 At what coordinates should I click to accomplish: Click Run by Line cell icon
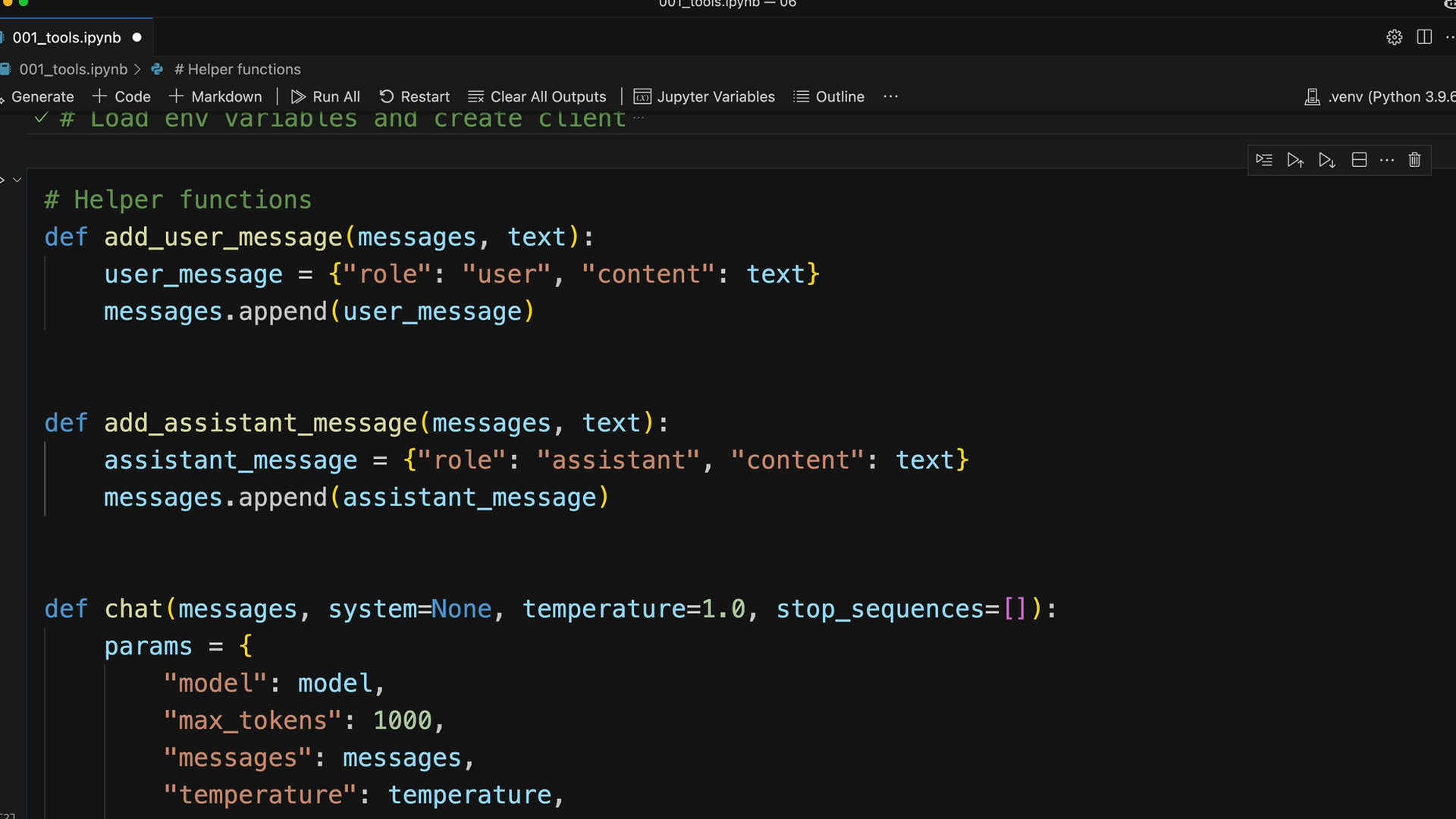click(1263, 160)
